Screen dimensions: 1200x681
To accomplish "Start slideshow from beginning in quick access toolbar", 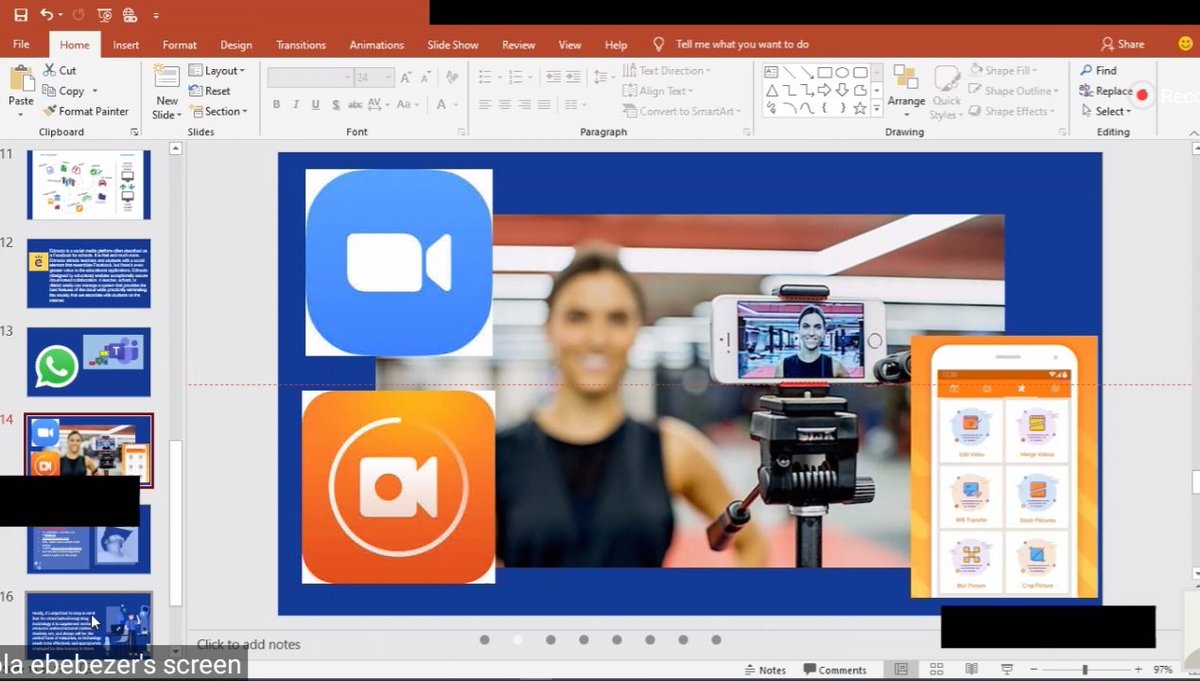I will pos(105,15).
